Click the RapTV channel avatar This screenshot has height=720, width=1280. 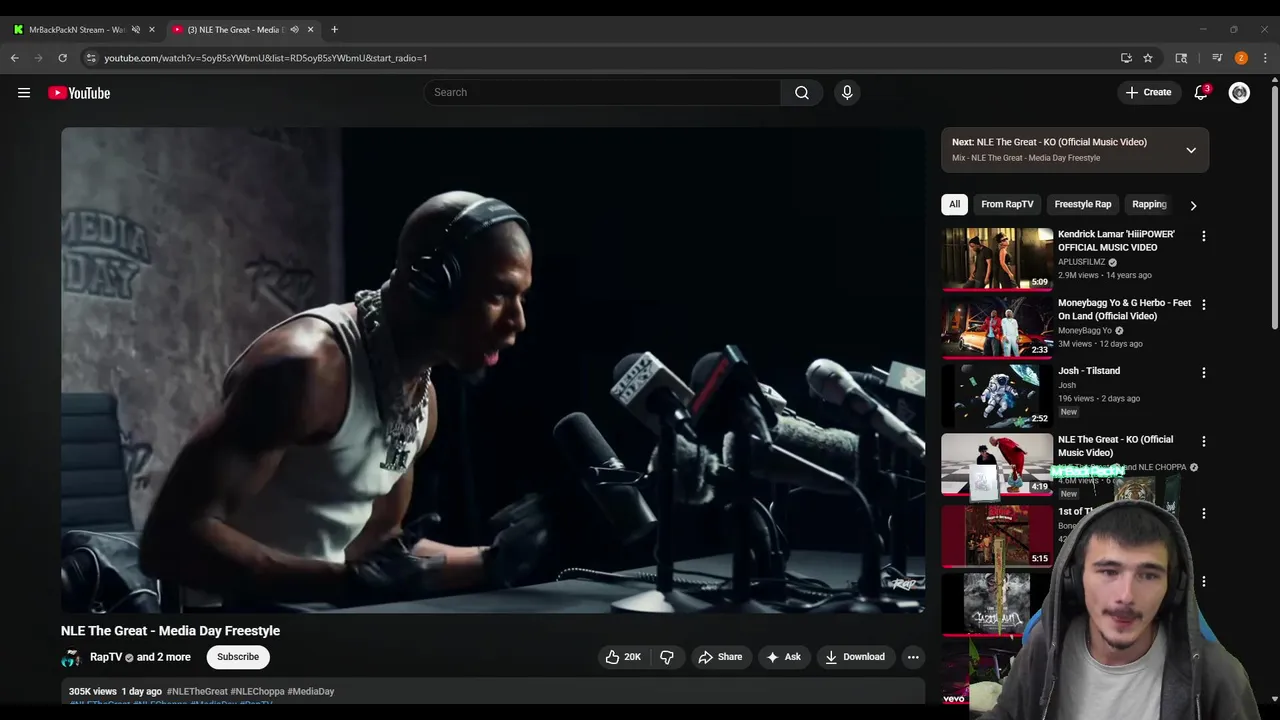pos(71,657)
